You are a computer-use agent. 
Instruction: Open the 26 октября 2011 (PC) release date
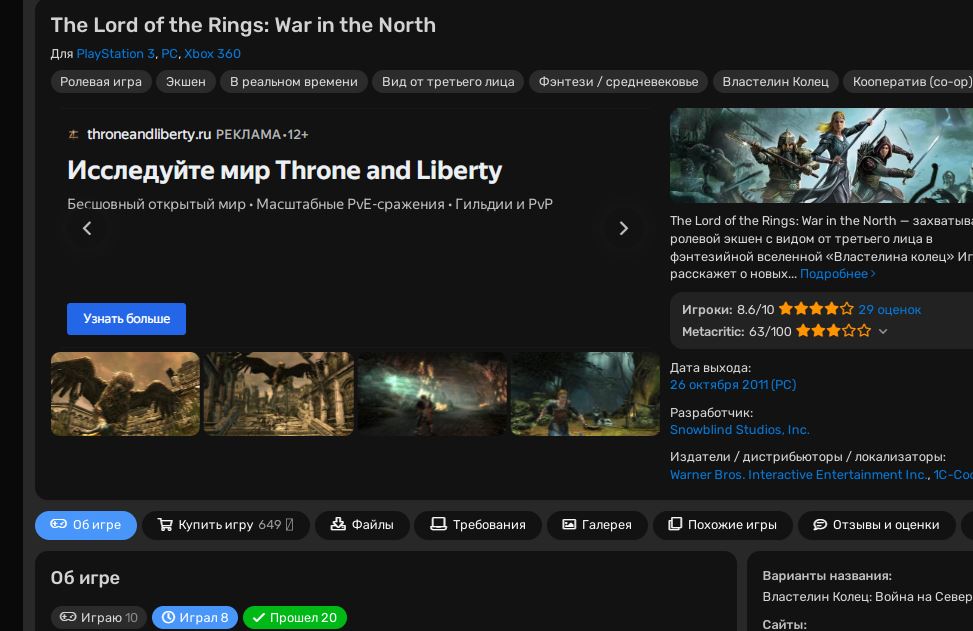tap(733, 385)
